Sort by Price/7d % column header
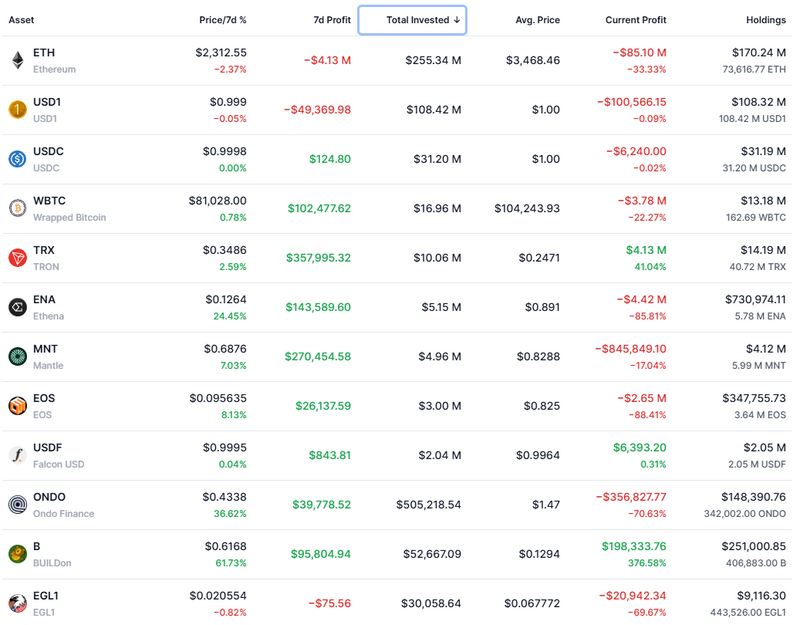800x625 pixels. [222, 20]
